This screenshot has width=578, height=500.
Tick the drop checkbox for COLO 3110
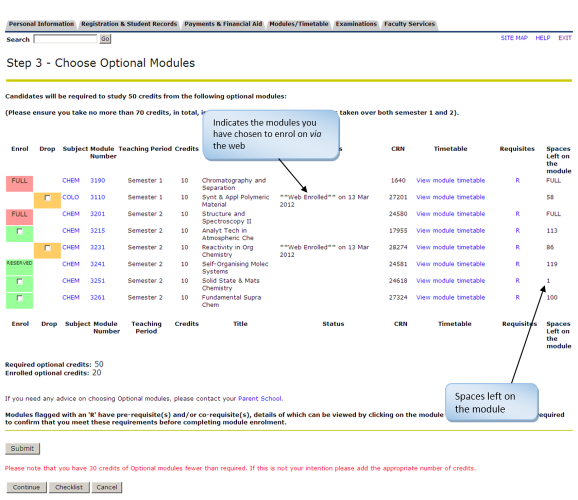pyautogui.click(x=47, y=198)
